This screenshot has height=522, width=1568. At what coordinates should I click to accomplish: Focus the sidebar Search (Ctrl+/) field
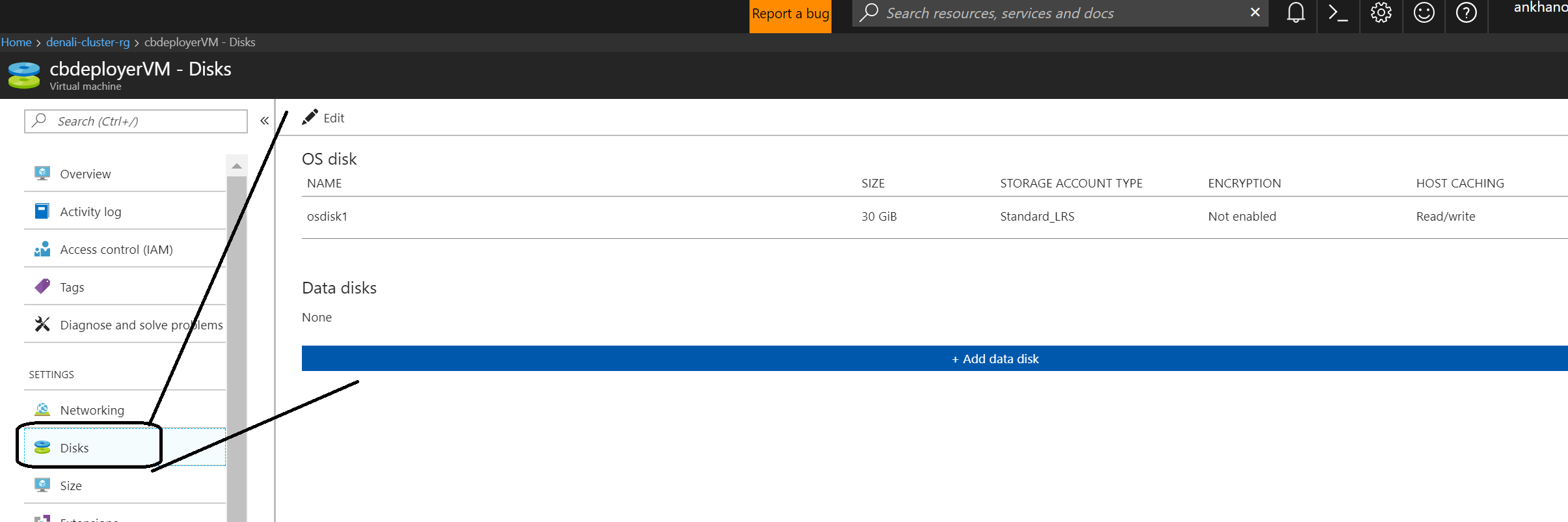(136, 121)
